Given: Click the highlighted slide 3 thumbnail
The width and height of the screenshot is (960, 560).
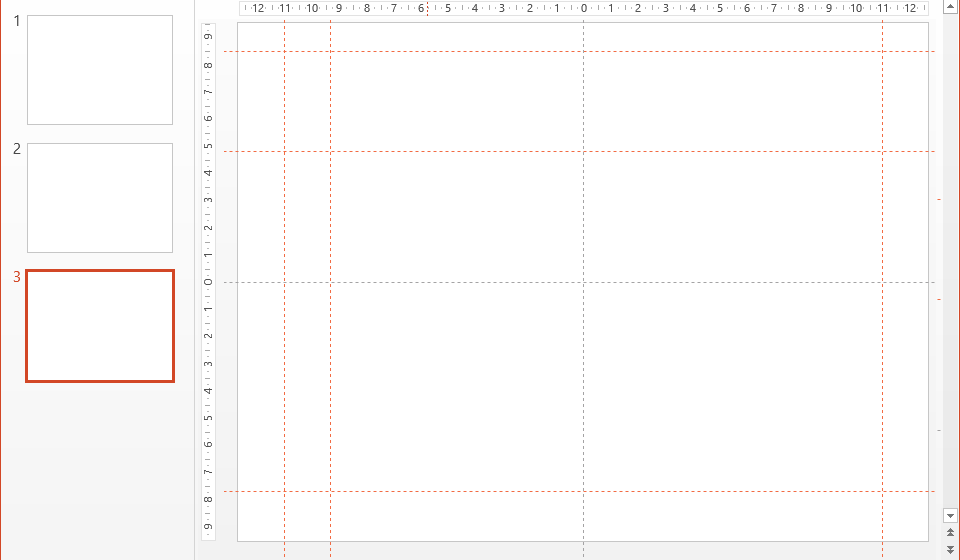Looking at the screenshot, I should point(100,326).
